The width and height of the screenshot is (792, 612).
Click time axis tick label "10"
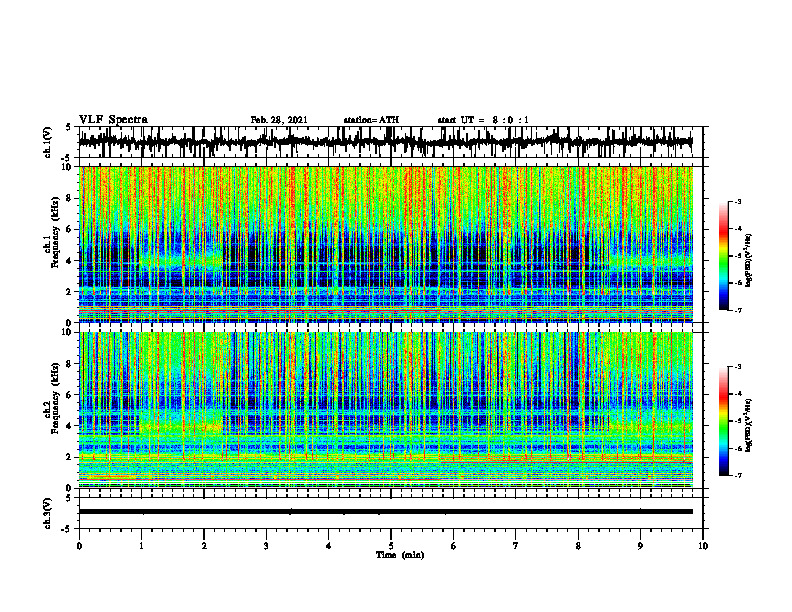click(x=703, y=546)
